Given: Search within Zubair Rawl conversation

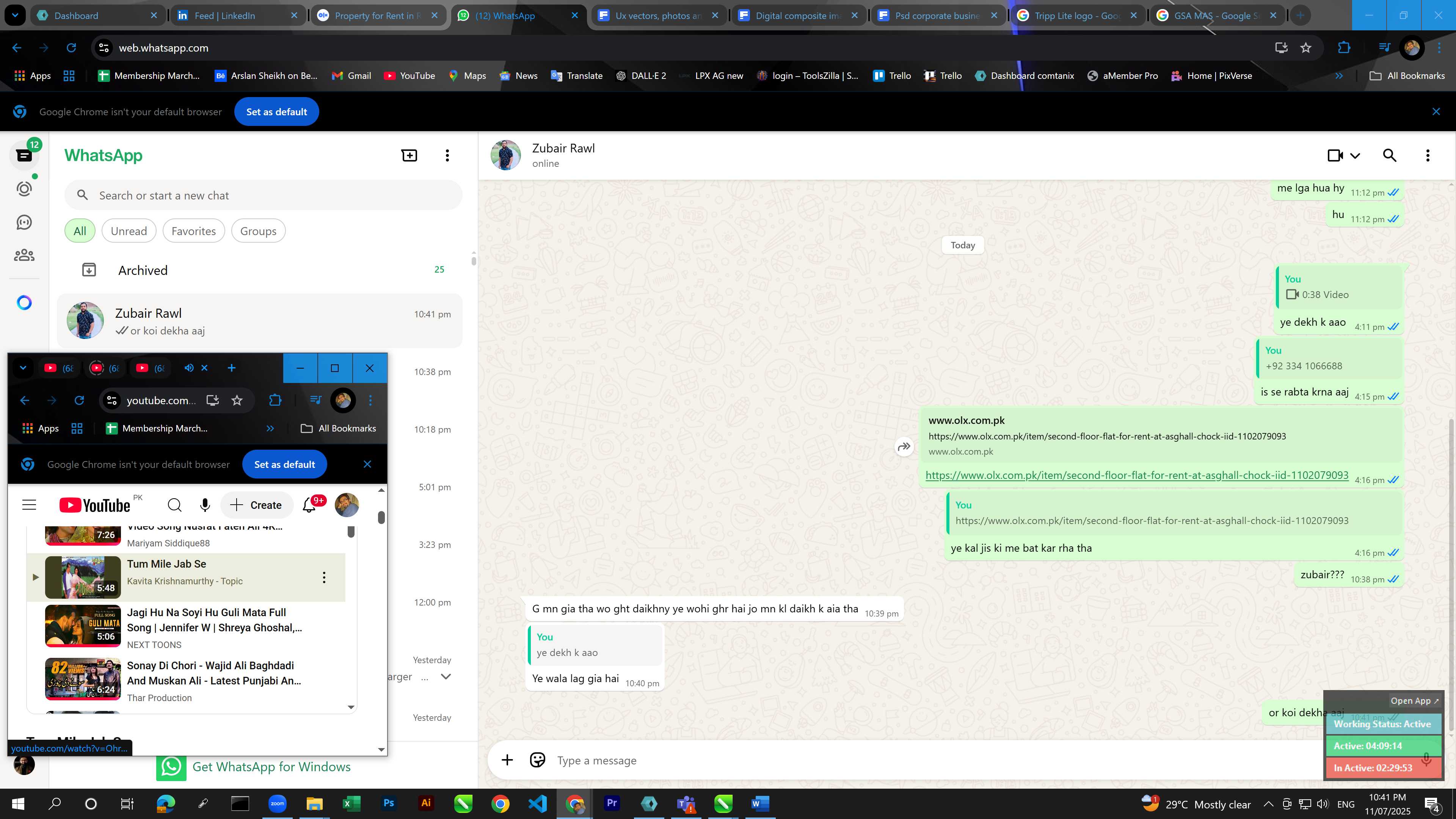Looking at the screenshot, I should click(x=1389, y=155).
